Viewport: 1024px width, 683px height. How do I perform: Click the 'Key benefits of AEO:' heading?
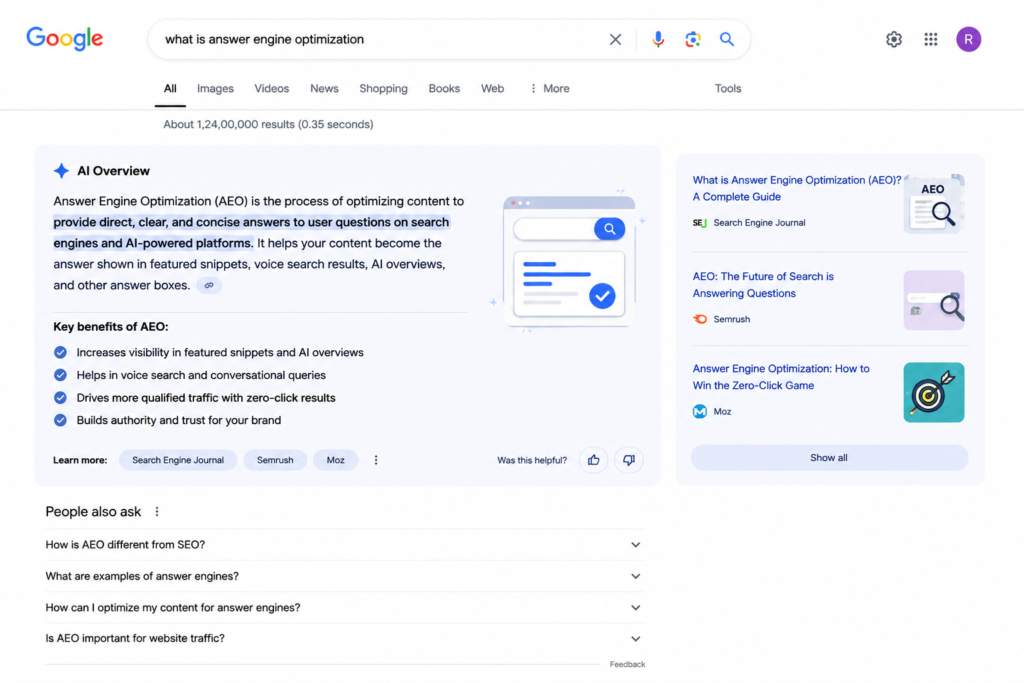click(x=111, y=326)
